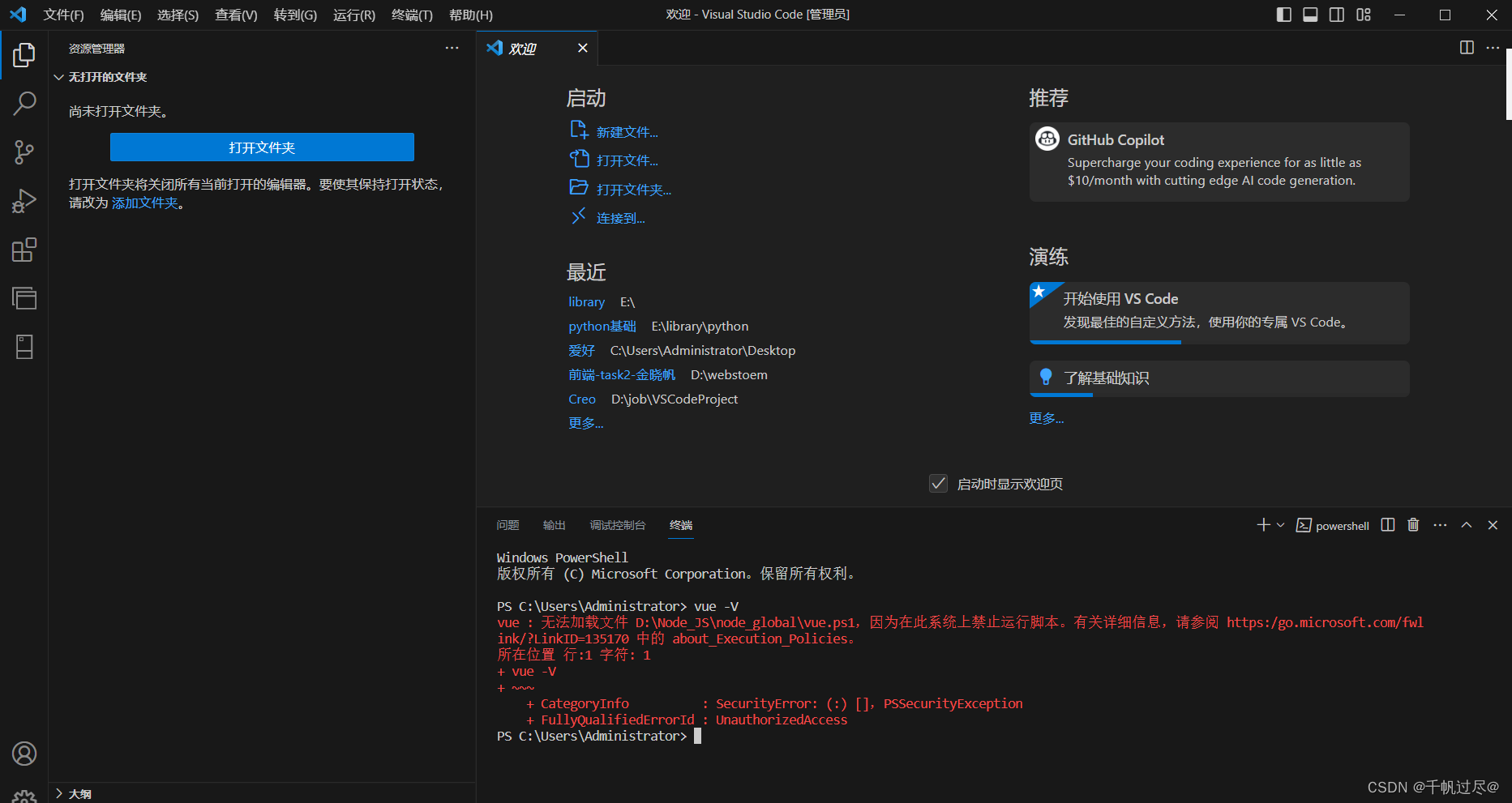Open the Search view in activity bar

(x=24, y=103)
